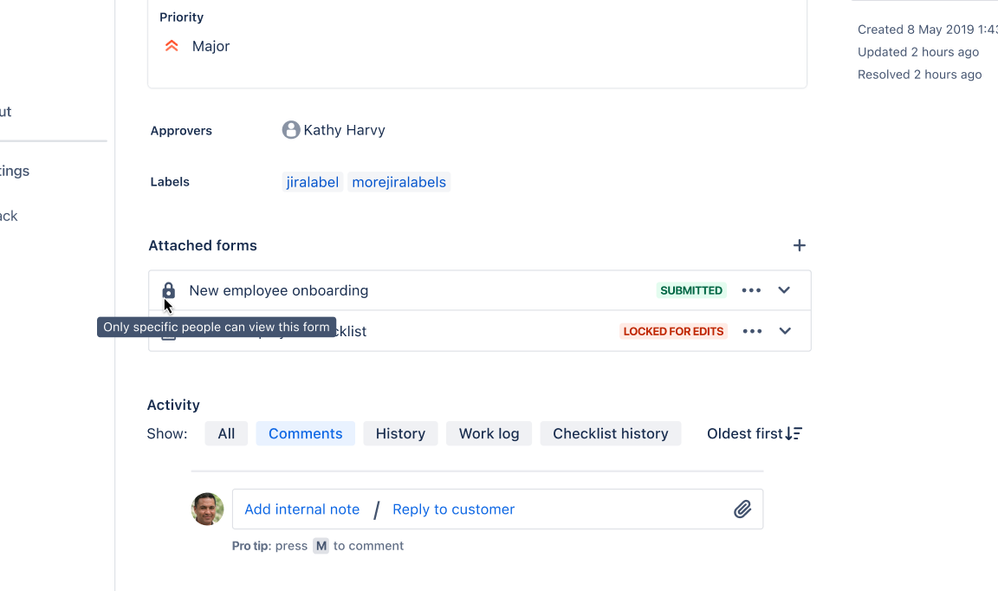This screenshot has height=591, width=998.
Task: Open the Work log activity filter
Action: tap(489, 433)
